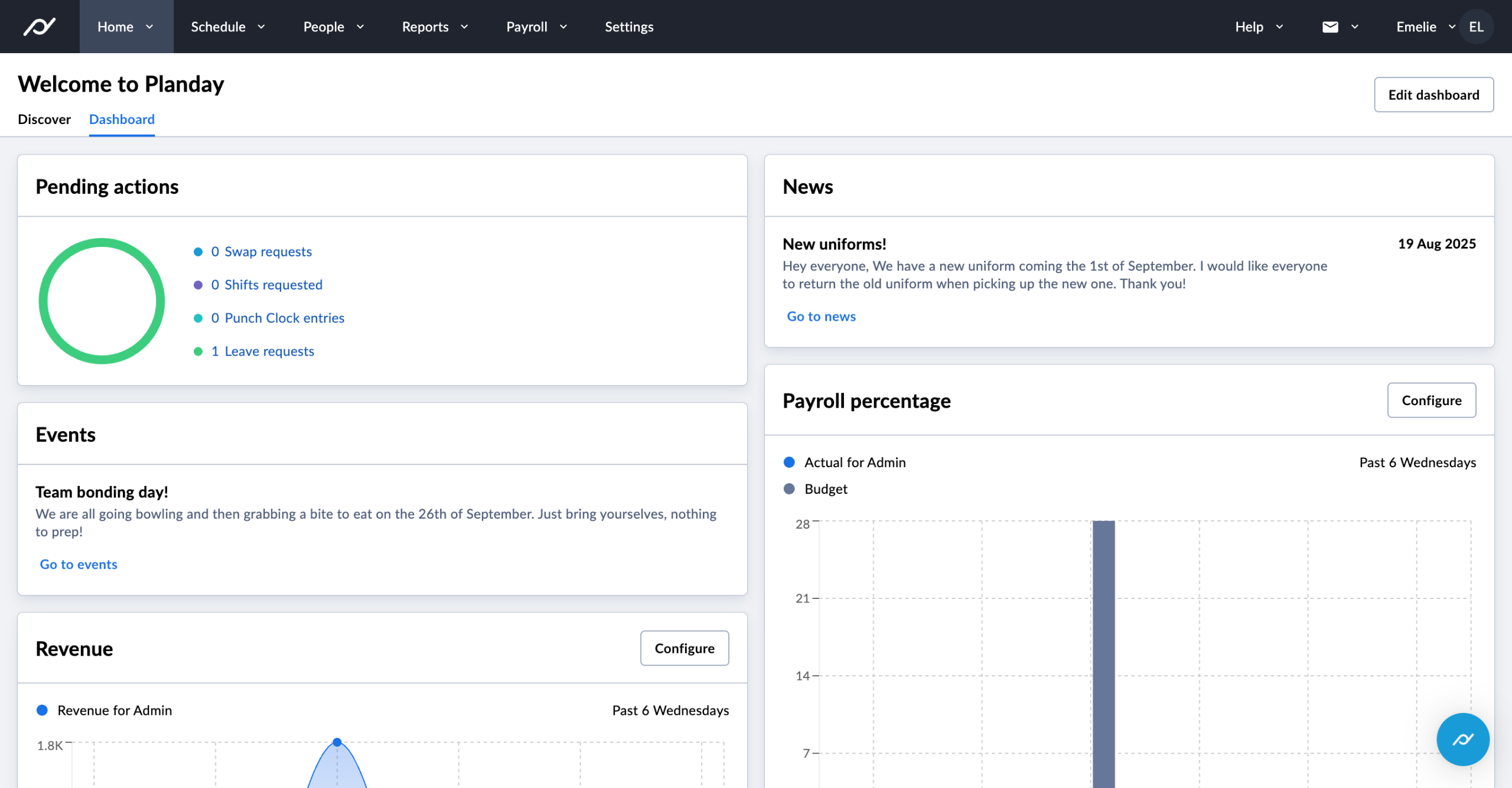This screenshot has height=788, width=1512.
Task: Click the Planday logo icon
Action: pos(40,27)
